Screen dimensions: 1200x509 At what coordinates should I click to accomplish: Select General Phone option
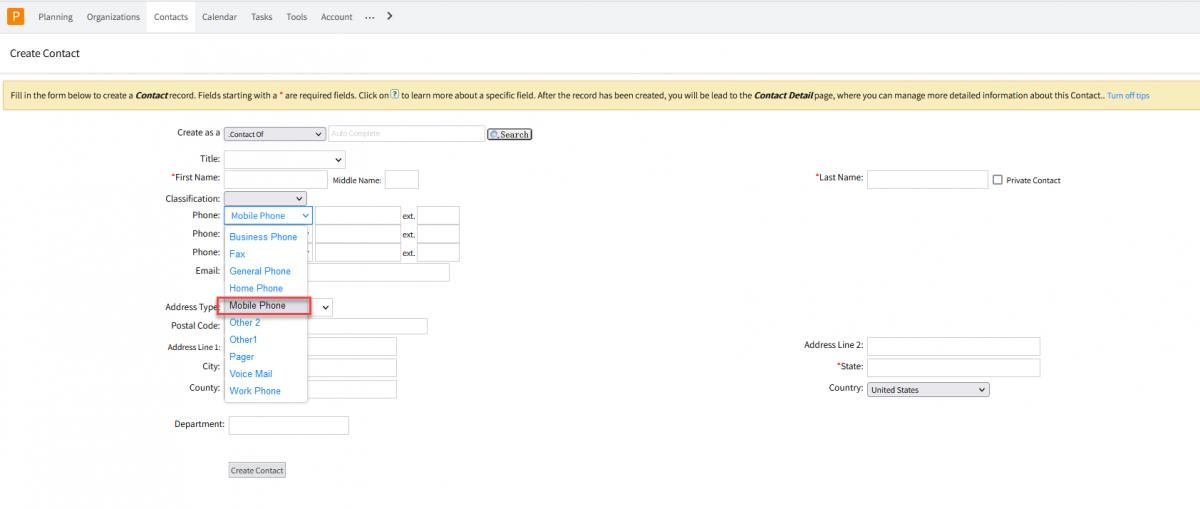[260, 271]
